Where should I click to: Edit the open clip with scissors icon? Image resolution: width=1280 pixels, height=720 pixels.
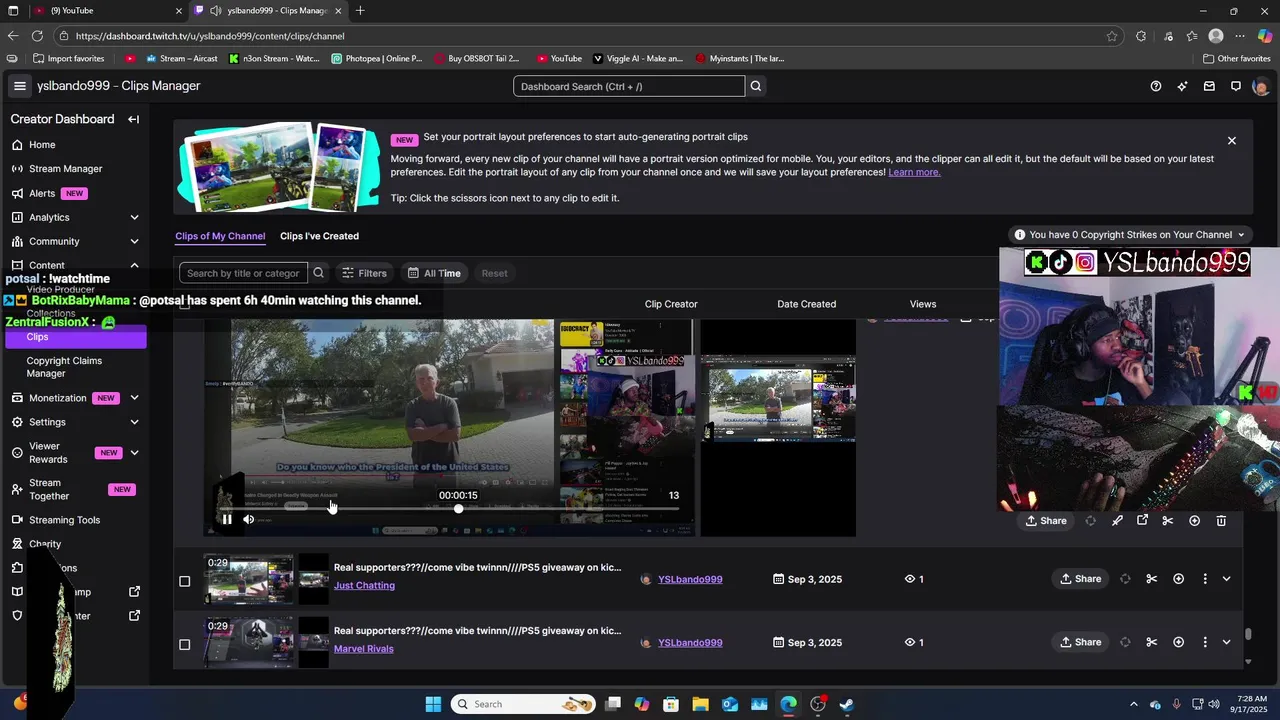1167,521
